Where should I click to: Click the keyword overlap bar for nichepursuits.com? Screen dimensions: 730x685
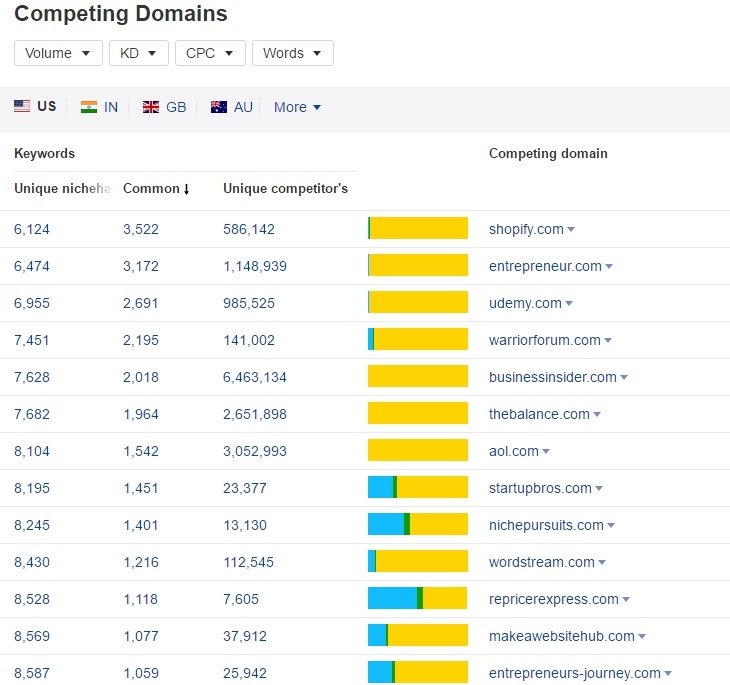click(418, 524)
